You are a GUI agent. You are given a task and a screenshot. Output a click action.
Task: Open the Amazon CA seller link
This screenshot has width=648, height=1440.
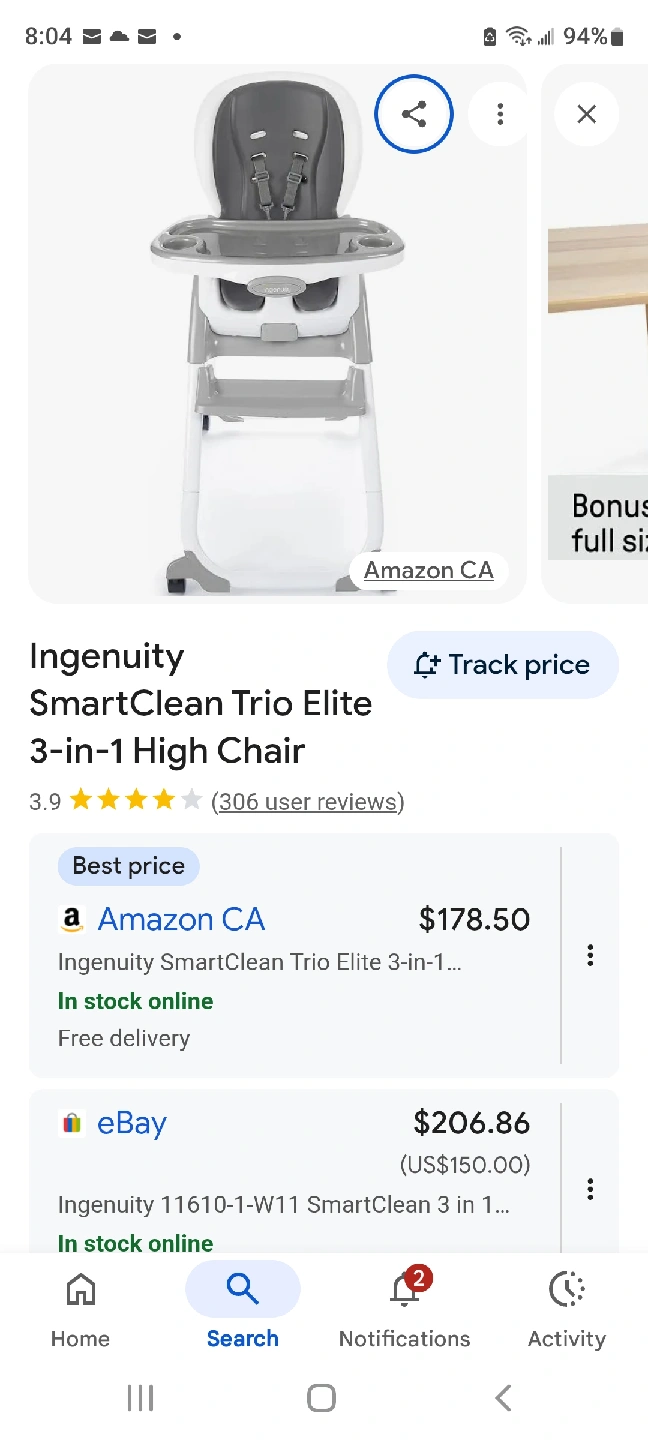pyautogui.click(x=181, y=920)
